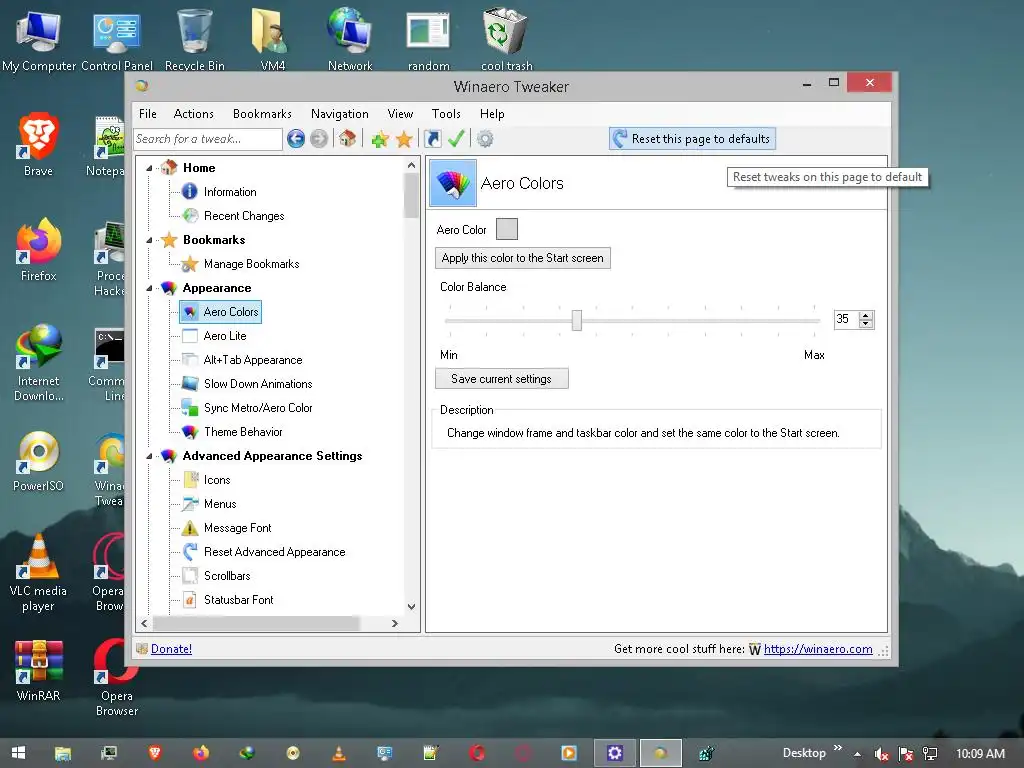
Task: Collapse the Home tree node
Action: (x=149, y=168)
